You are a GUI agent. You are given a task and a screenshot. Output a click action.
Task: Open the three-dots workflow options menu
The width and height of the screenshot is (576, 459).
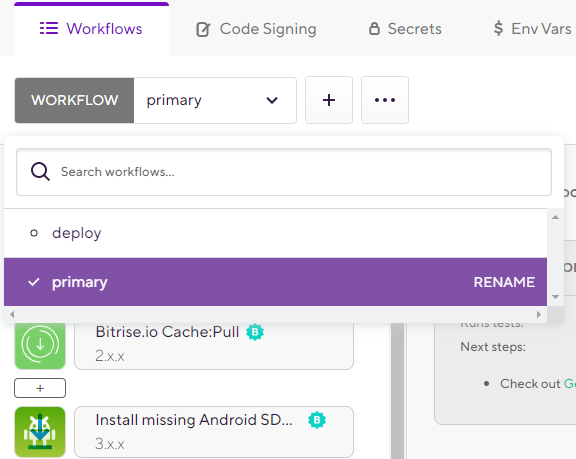(385, 100)
